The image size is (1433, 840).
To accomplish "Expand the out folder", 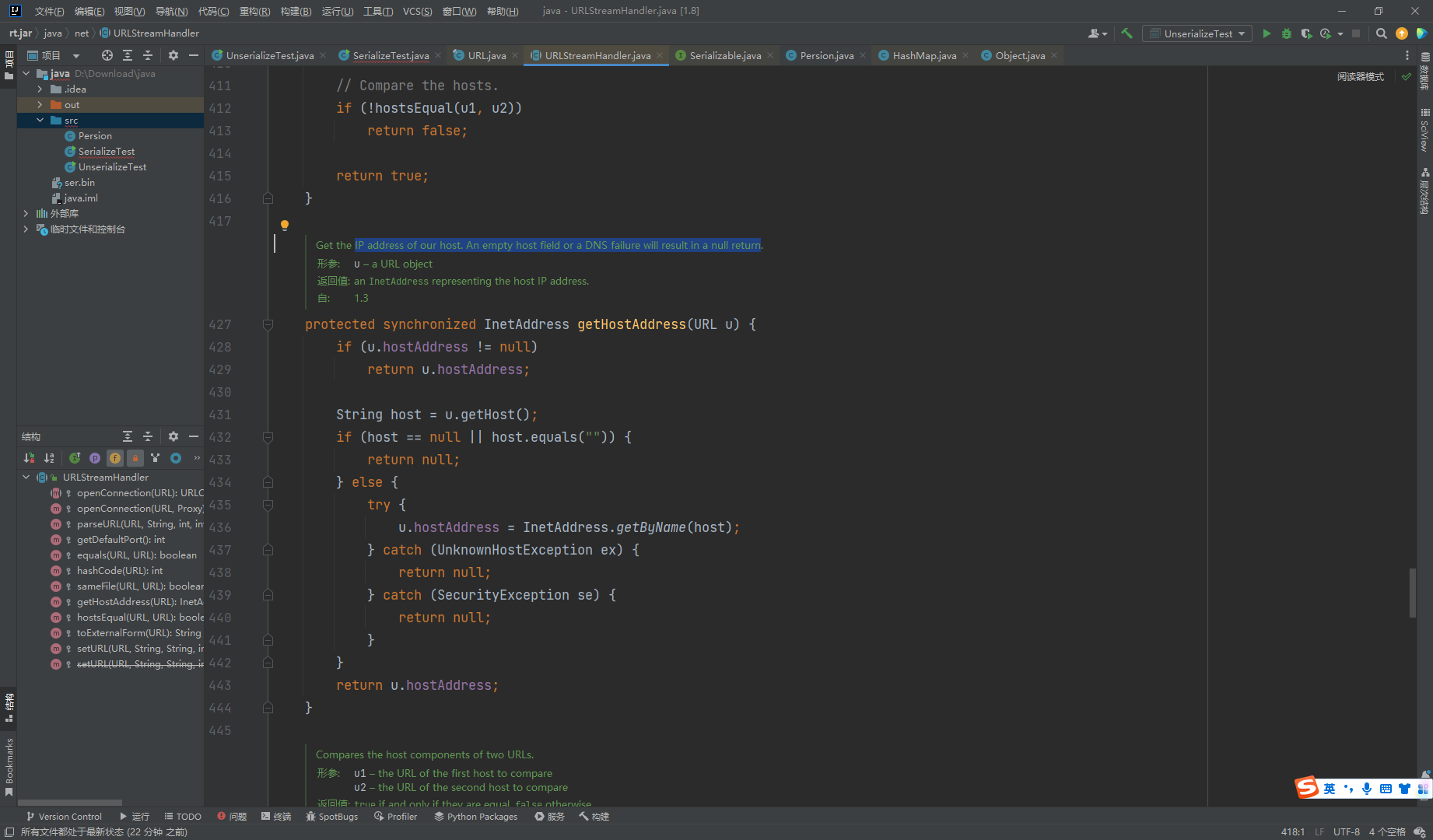I will (40, 105).
